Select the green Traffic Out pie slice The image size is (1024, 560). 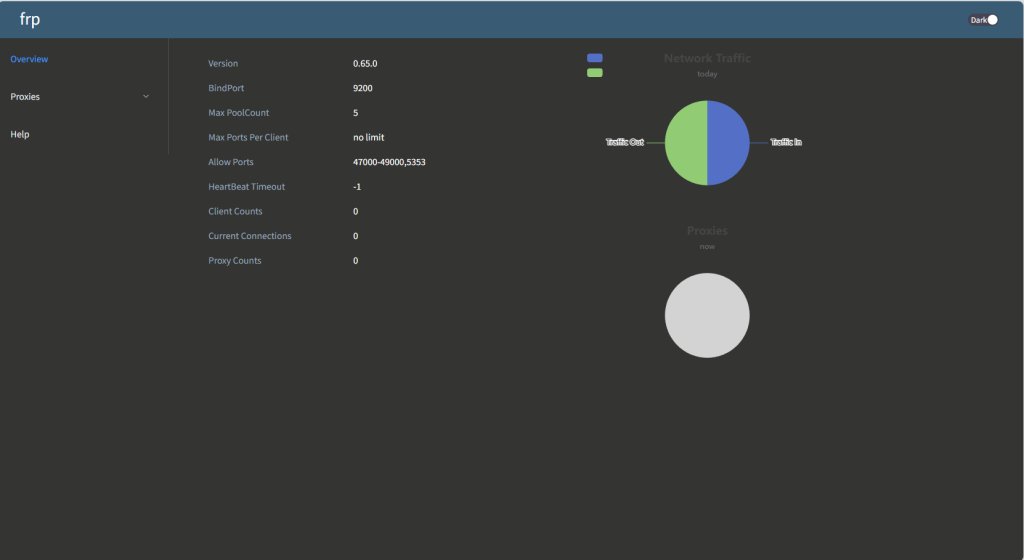click(x=686, y=143)
